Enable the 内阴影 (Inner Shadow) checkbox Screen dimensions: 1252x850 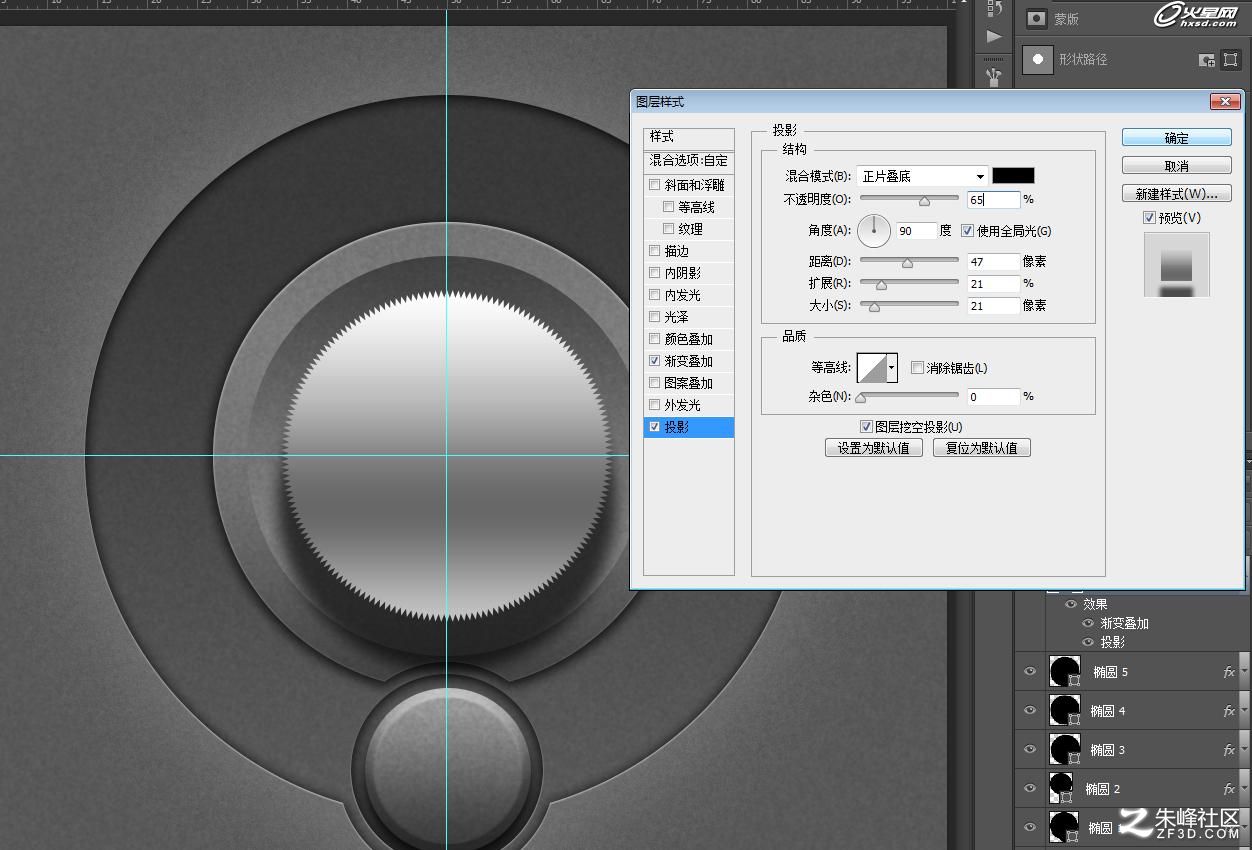(655, 273)
